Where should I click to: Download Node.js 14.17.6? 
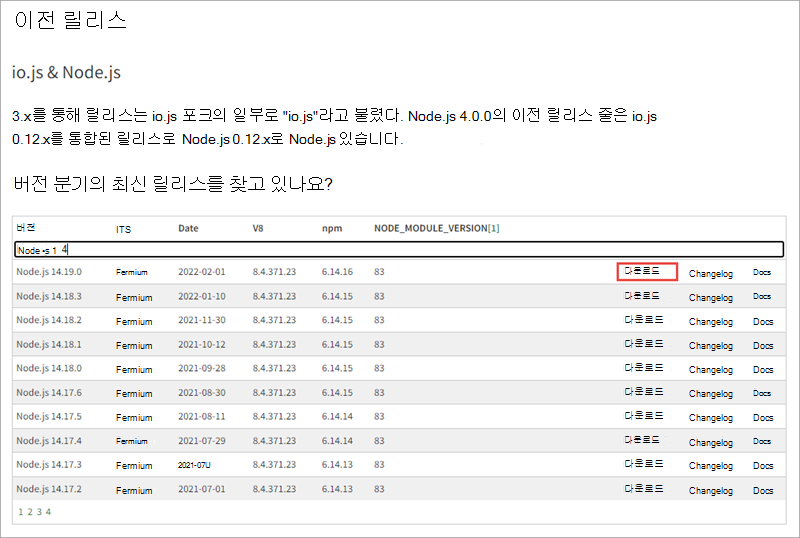(x=644, y=392)
